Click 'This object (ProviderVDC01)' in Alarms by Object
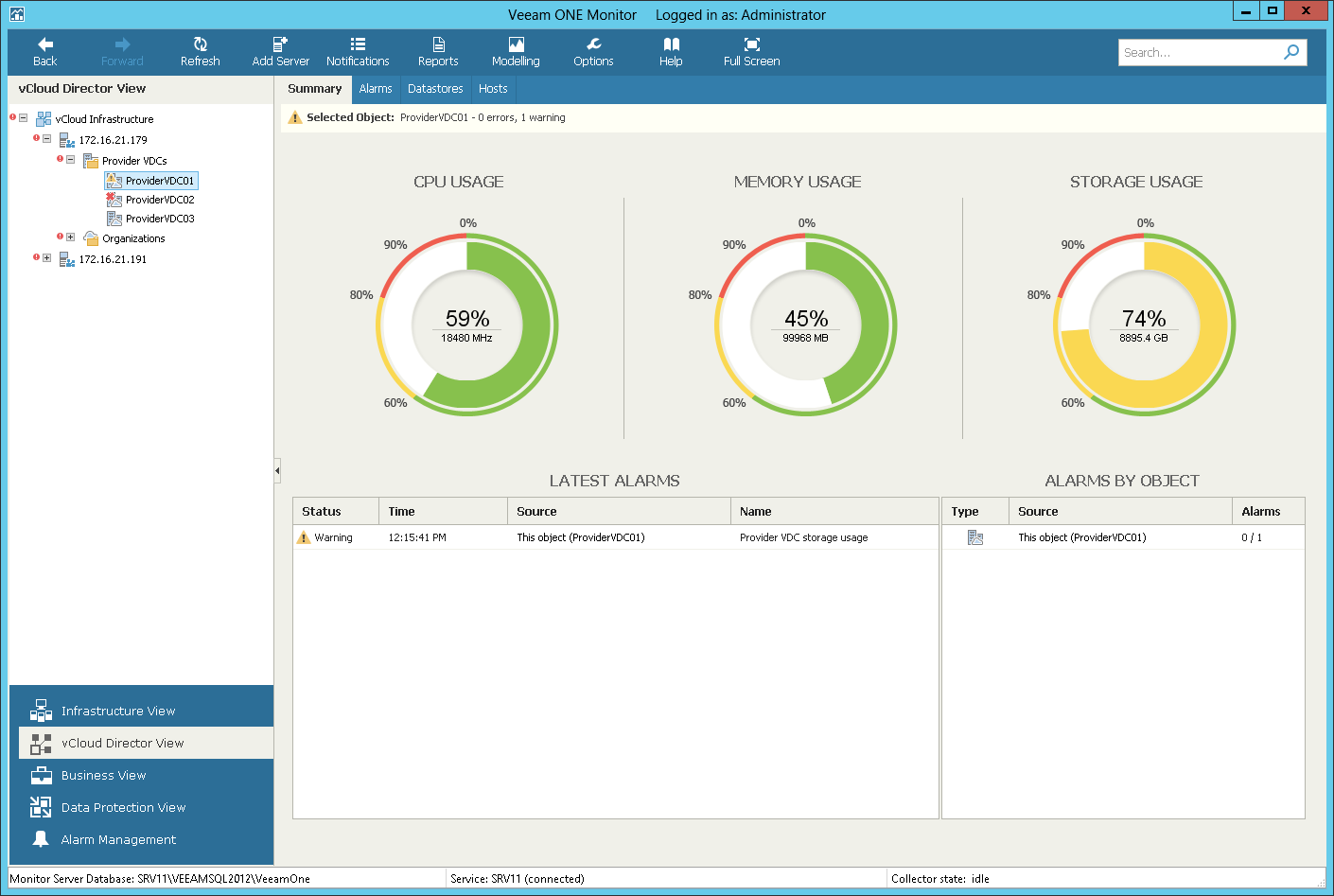Screen dimensions: 1334x896 click(x=1081, y=537)
